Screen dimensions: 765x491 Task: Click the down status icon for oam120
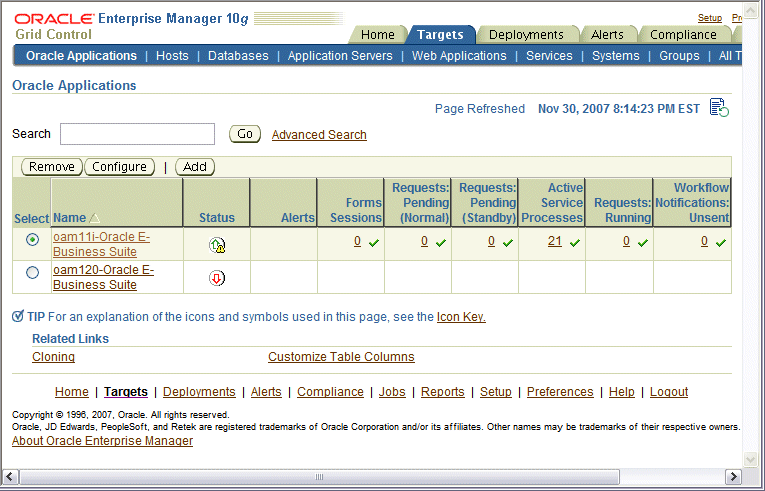click(217, 278)
